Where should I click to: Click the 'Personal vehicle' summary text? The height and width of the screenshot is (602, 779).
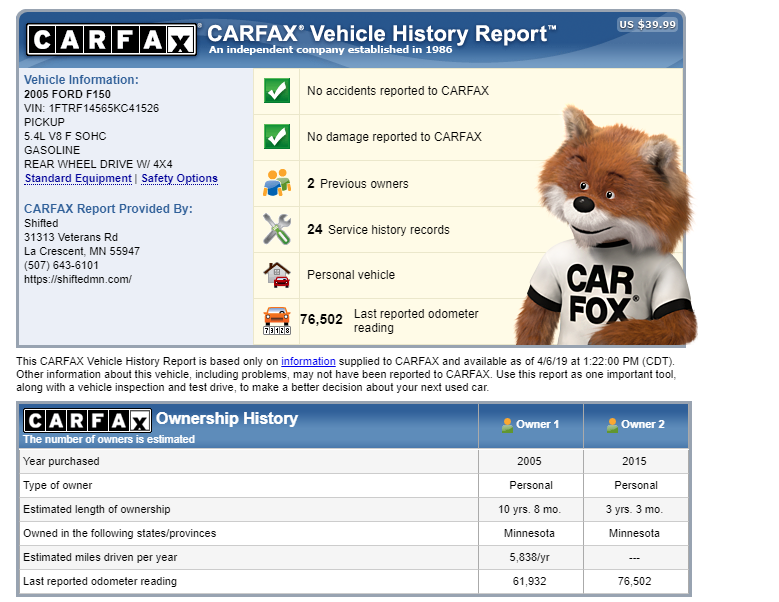coord(351,275)
